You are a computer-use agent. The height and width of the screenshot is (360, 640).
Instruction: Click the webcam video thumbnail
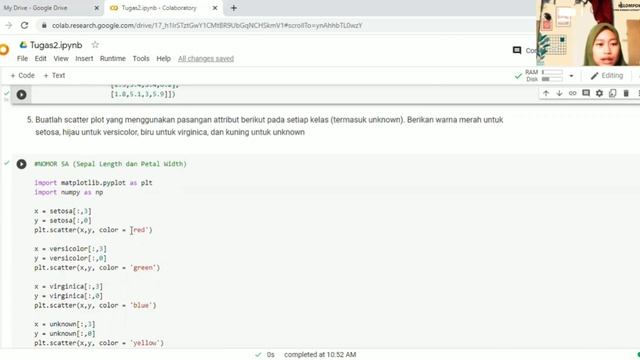(588, 33)
